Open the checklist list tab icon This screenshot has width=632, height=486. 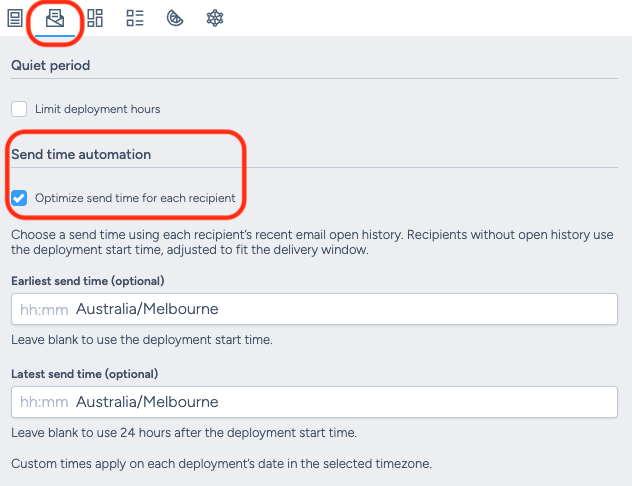(135, 19)
